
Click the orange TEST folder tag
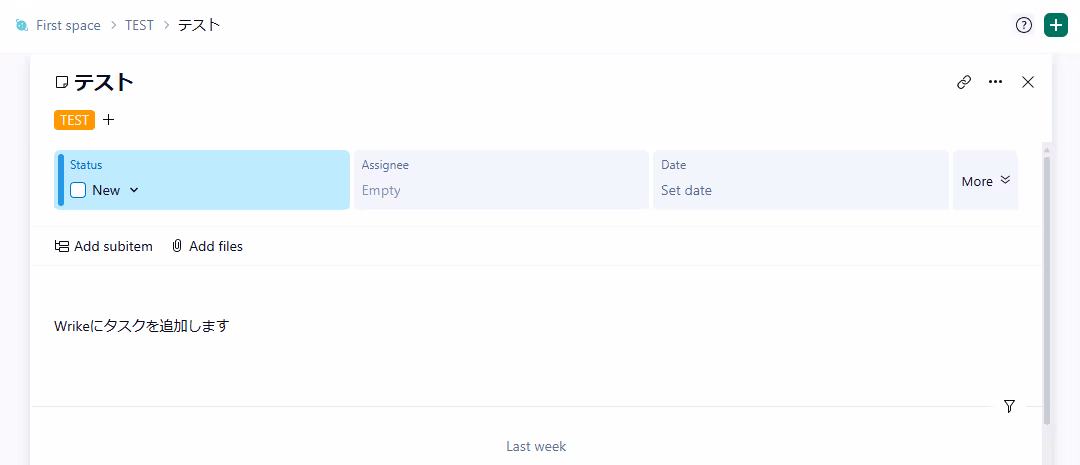74,120
